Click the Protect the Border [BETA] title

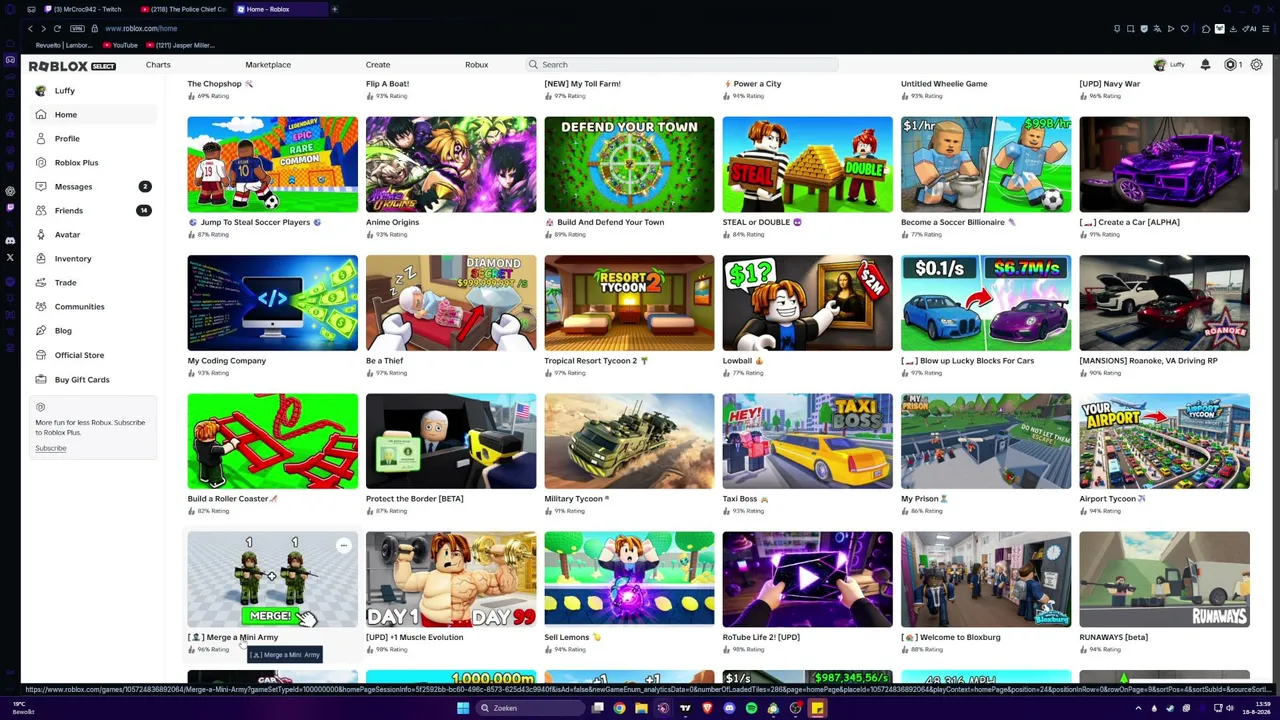[415, 499]
